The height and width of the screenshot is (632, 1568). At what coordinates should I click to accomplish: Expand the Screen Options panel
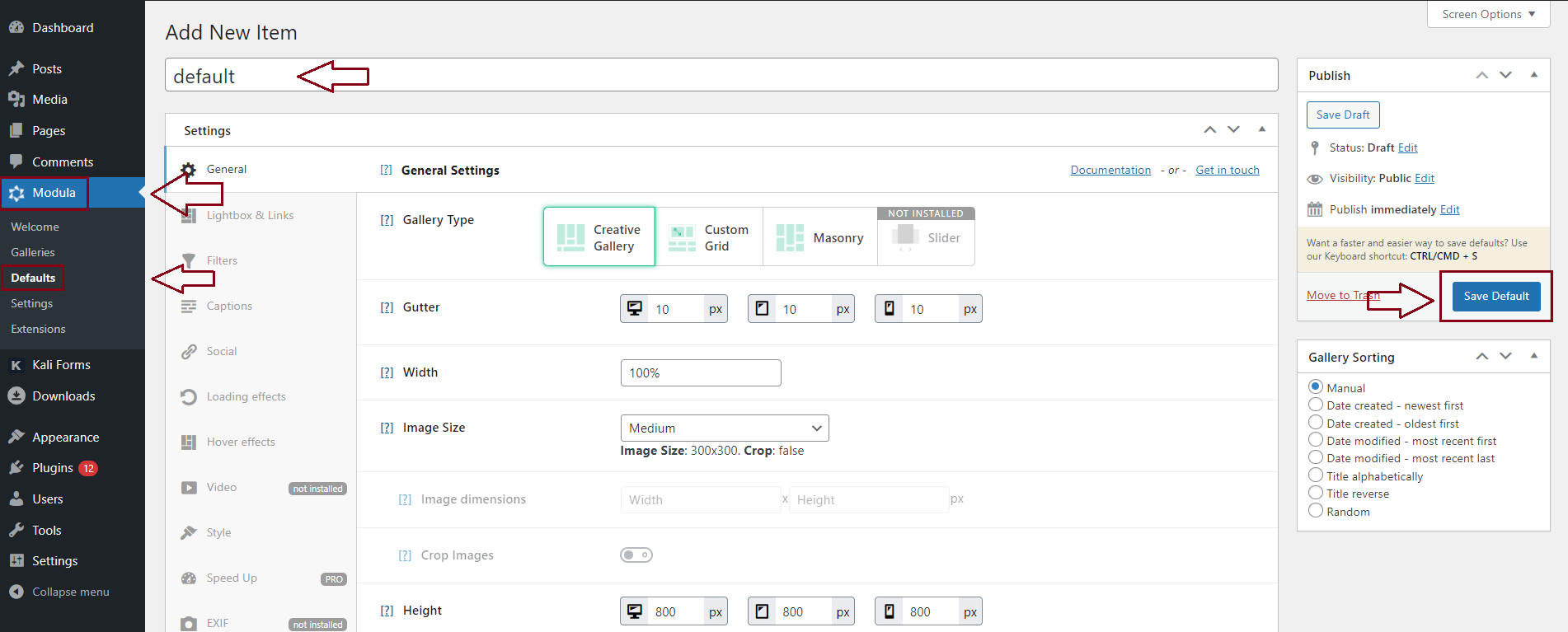tap(1488, 14)
